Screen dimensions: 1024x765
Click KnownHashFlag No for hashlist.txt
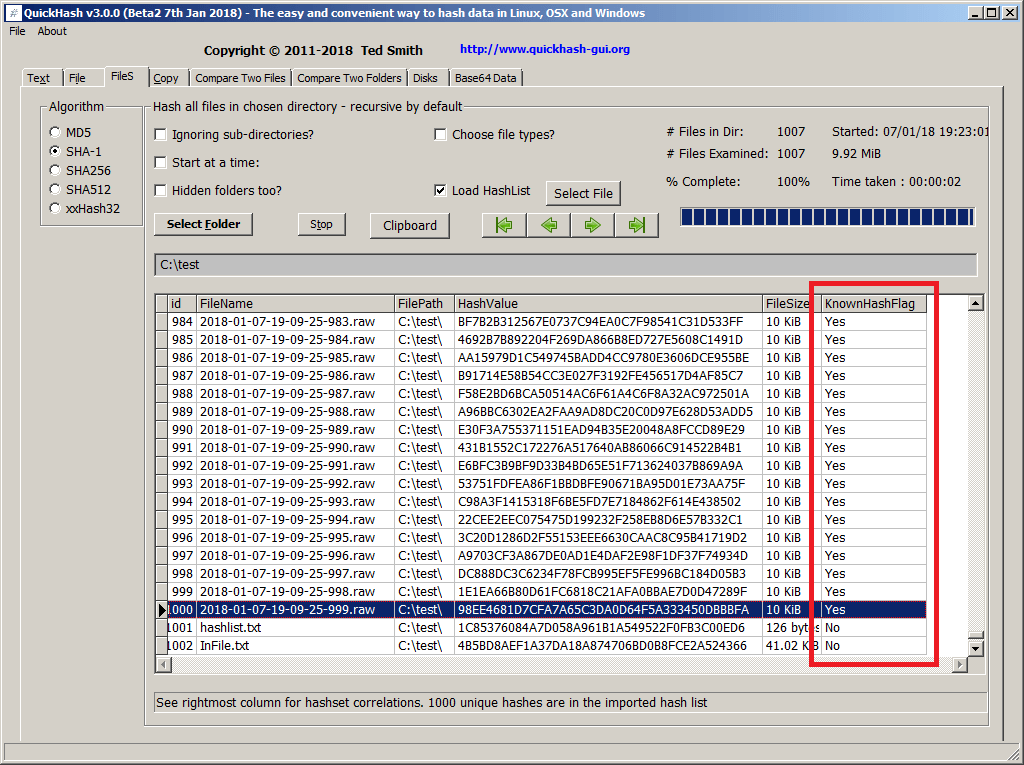pyautogui.click(x=874, y=628)
